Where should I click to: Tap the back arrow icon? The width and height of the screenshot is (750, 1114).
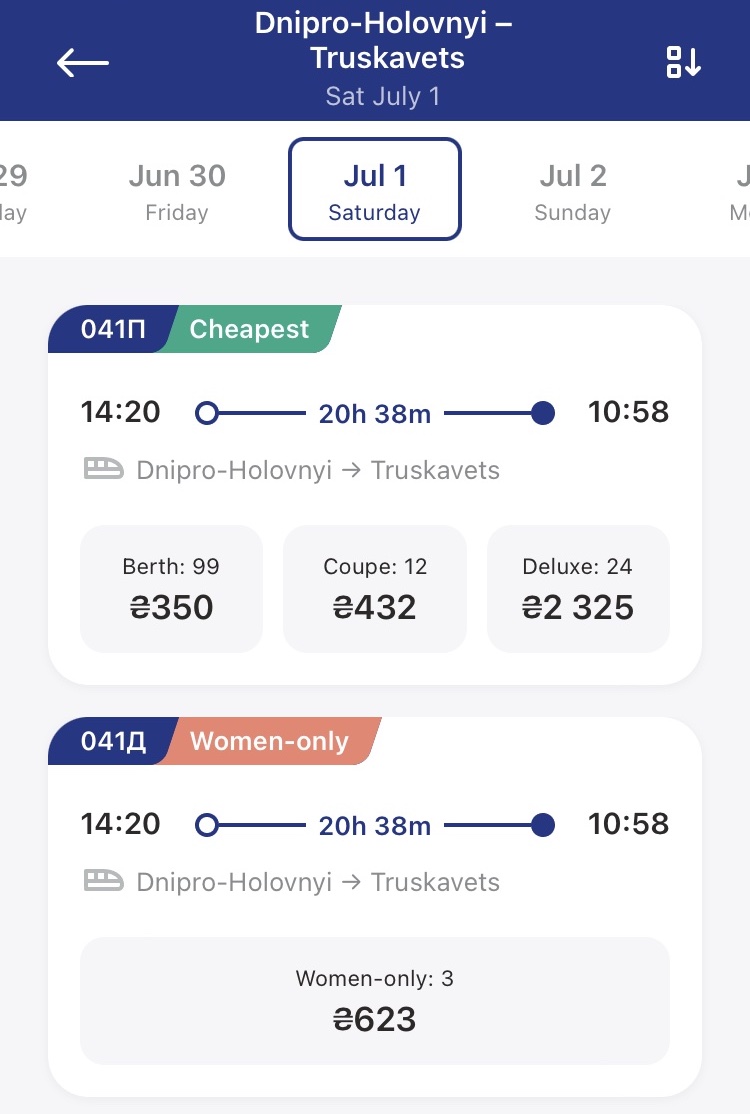coord(82,62)
